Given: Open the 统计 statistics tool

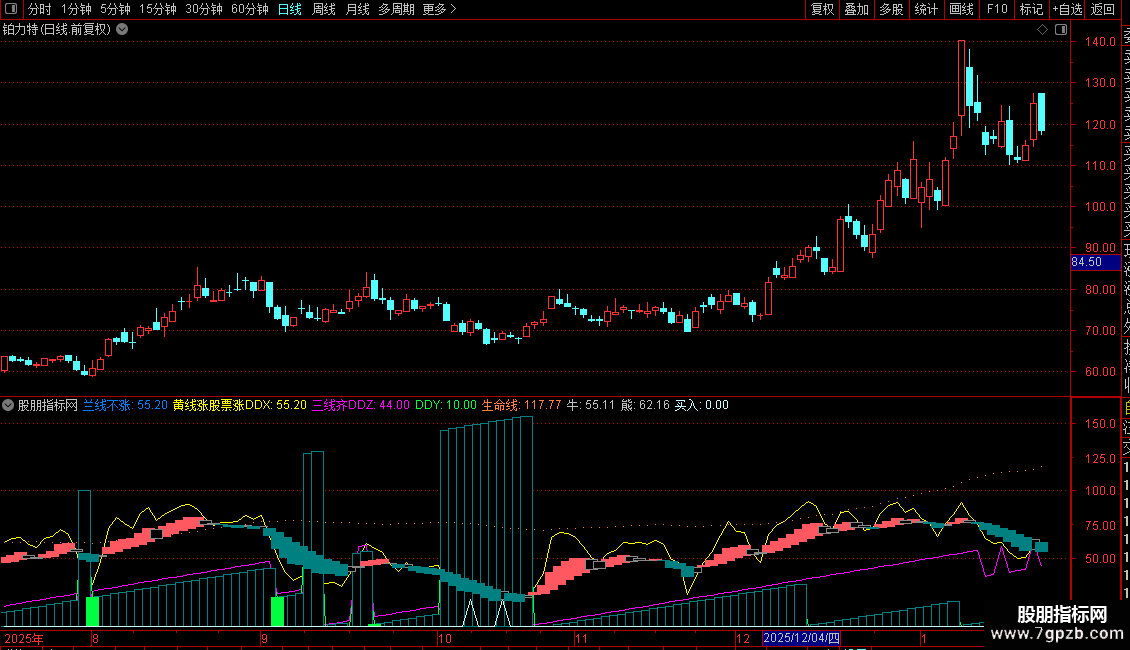Looking at the screenshot, I should (926, 9).
